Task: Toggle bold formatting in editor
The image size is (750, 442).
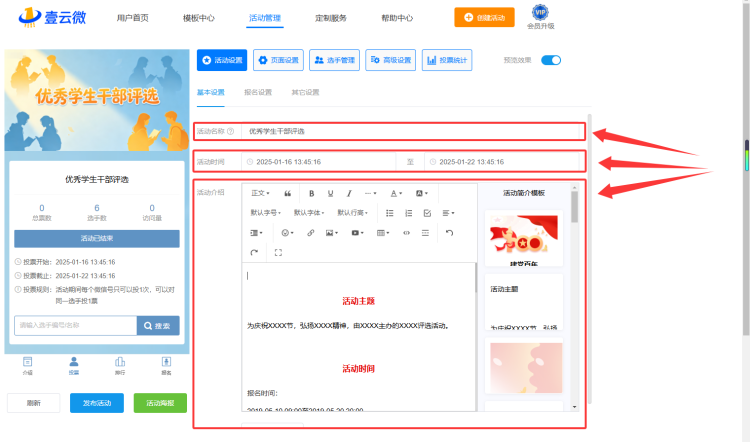Action: click(x=311, y=193)
